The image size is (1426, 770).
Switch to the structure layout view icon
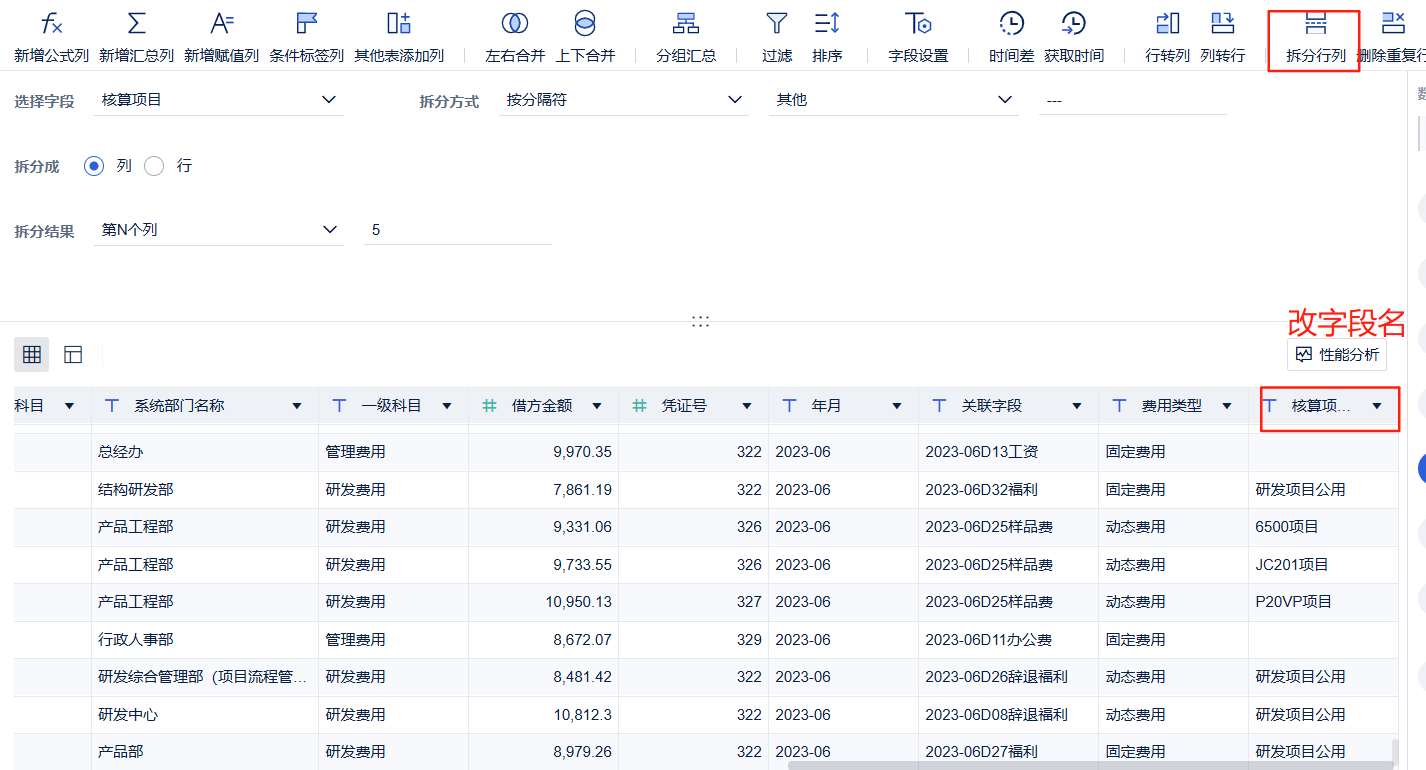click(73, 354)
